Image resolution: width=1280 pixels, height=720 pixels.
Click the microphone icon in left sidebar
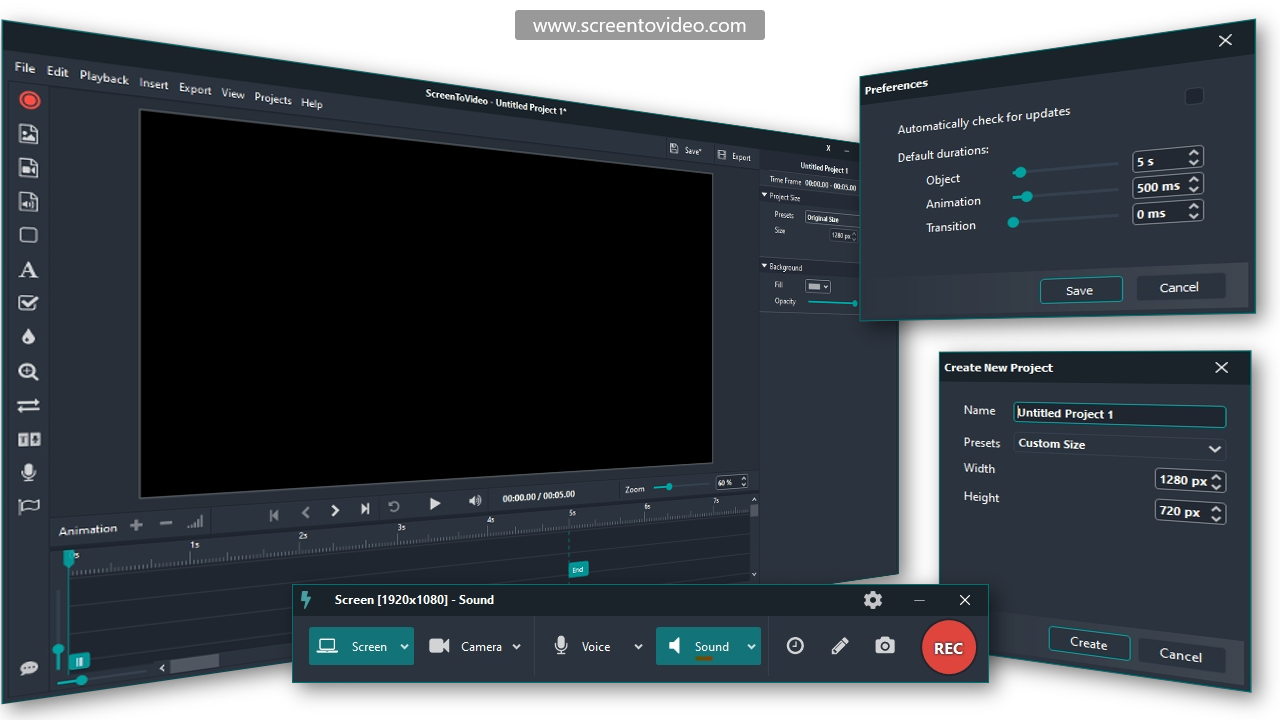(29, 472)
